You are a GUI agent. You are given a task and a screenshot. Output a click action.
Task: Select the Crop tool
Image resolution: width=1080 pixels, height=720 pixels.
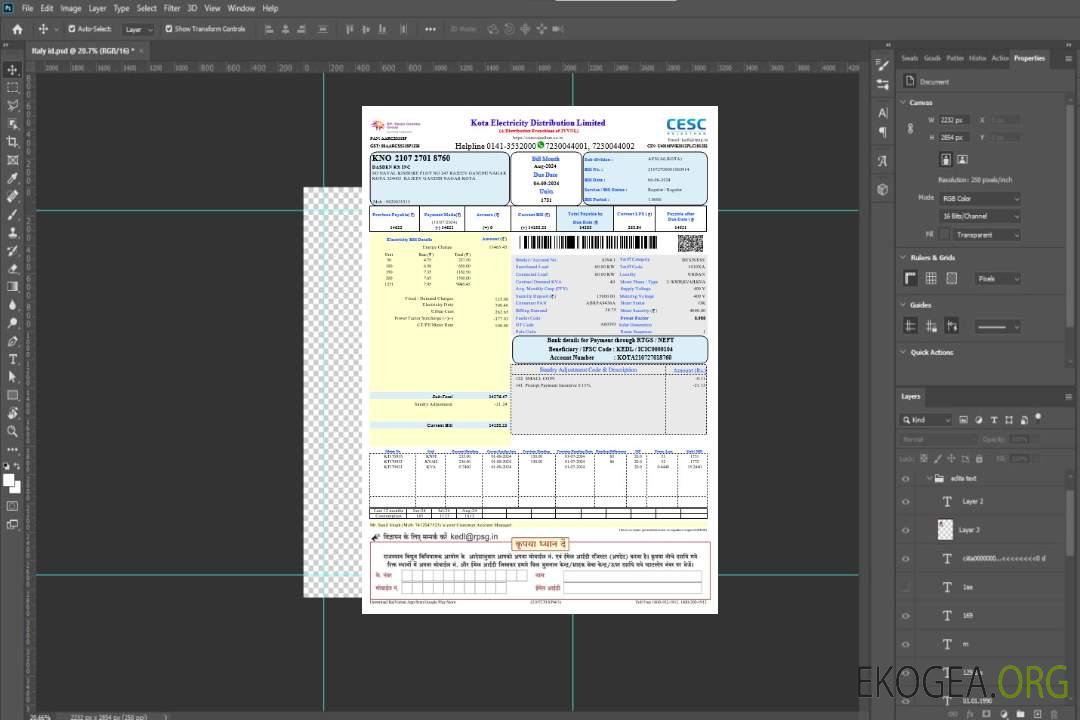point(13,141)
